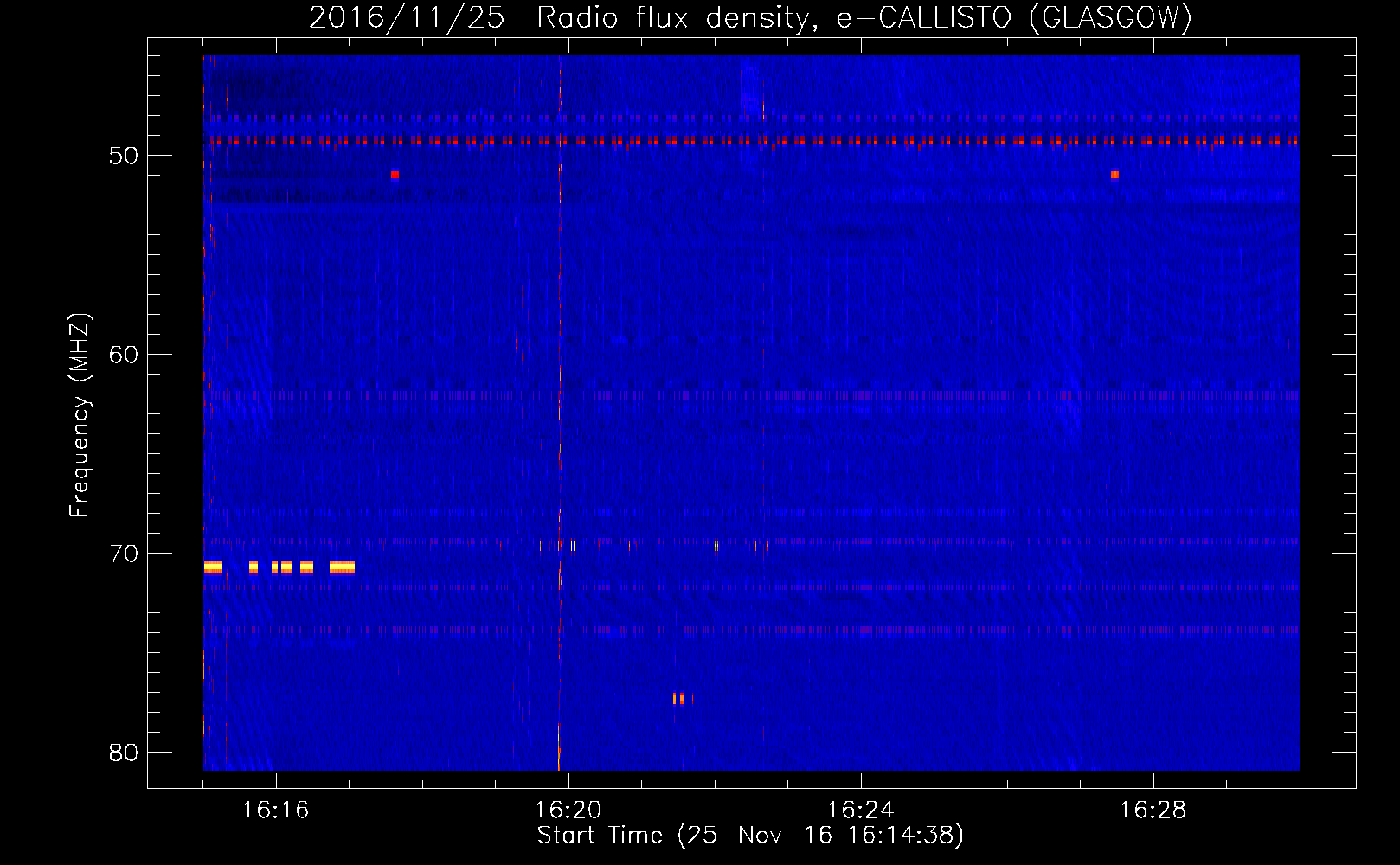Click the red dot near 51 MHz after 16:17

click(395, 175)
